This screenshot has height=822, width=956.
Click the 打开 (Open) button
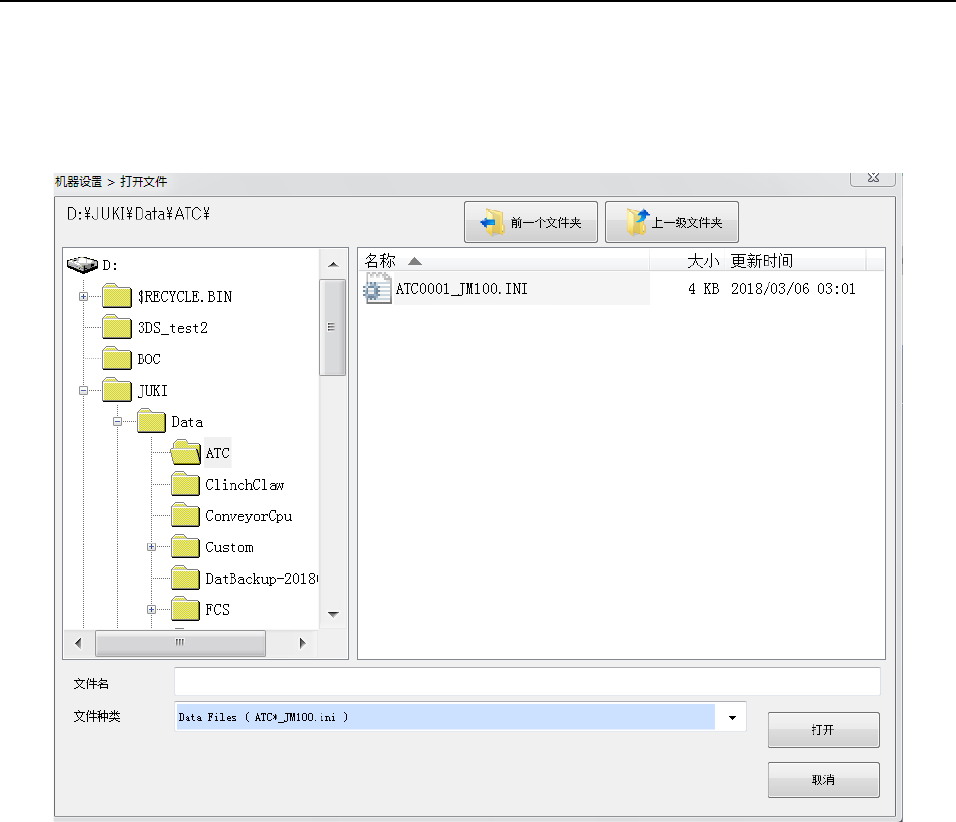pos(823,730)
